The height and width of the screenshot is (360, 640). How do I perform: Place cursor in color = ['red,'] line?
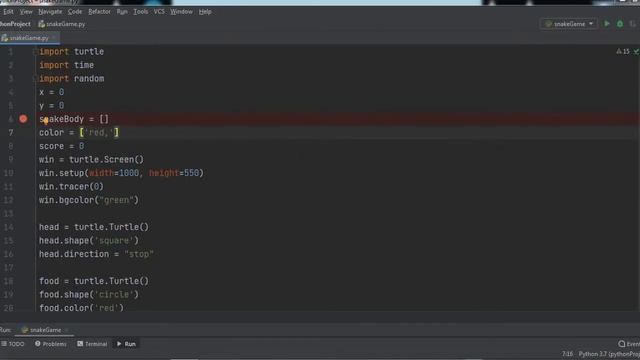click(x=79, y=133)
